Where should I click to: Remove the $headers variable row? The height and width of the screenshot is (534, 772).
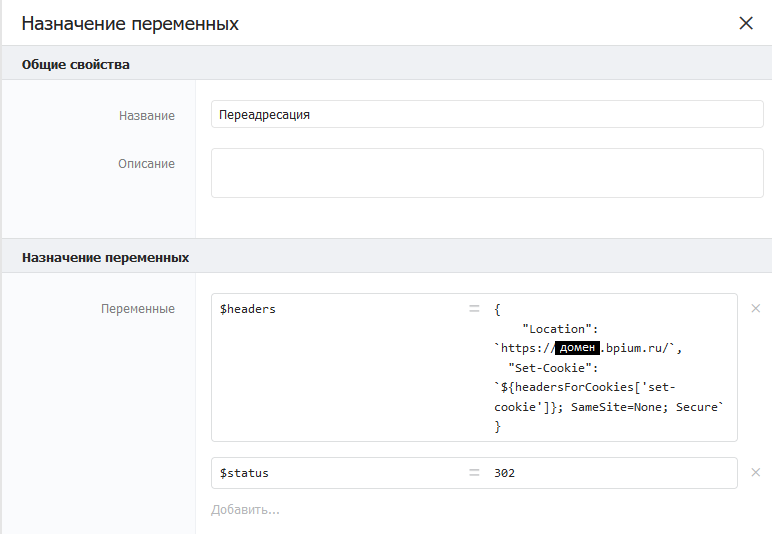[x=755, y=309]
